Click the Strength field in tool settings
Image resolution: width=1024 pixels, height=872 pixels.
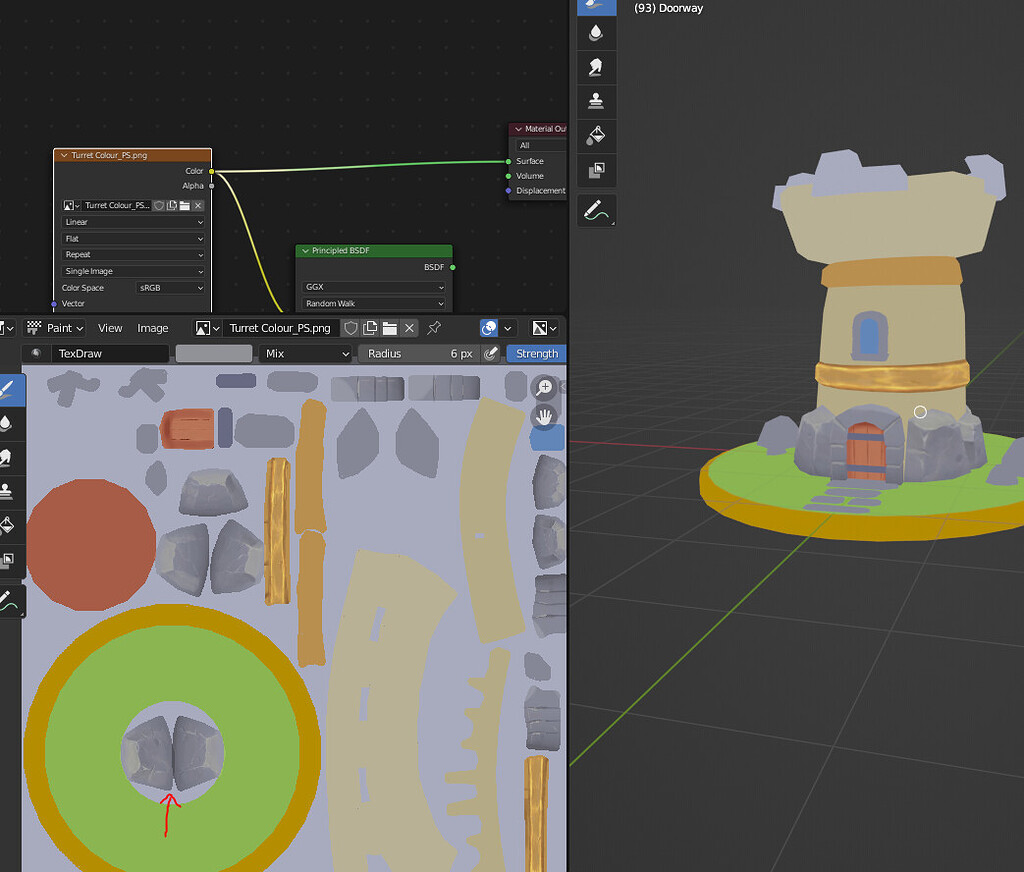(536, 353)
